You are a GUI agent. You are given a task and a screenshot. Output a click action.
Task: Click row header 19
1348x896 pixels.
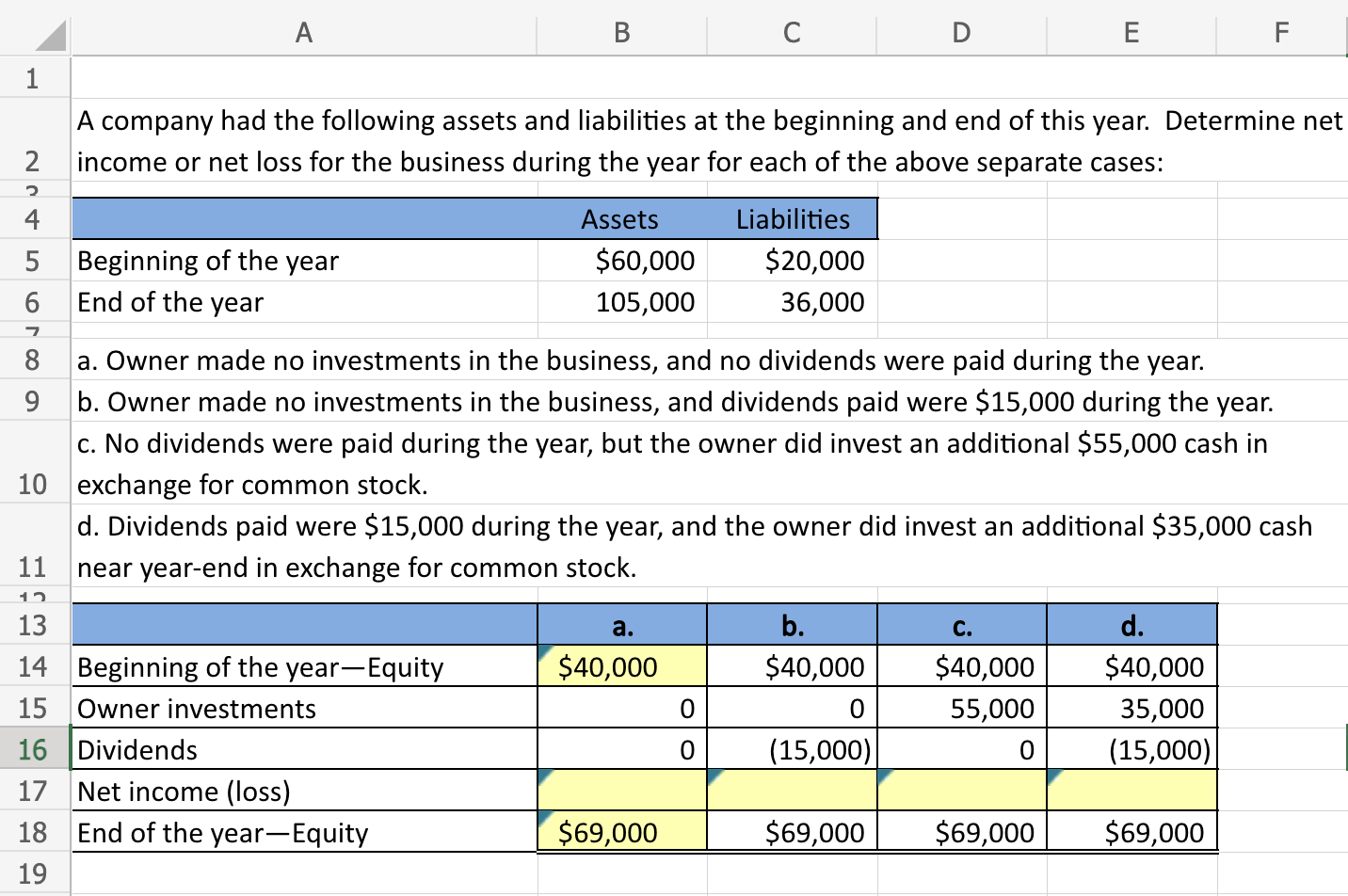point(33,875)
